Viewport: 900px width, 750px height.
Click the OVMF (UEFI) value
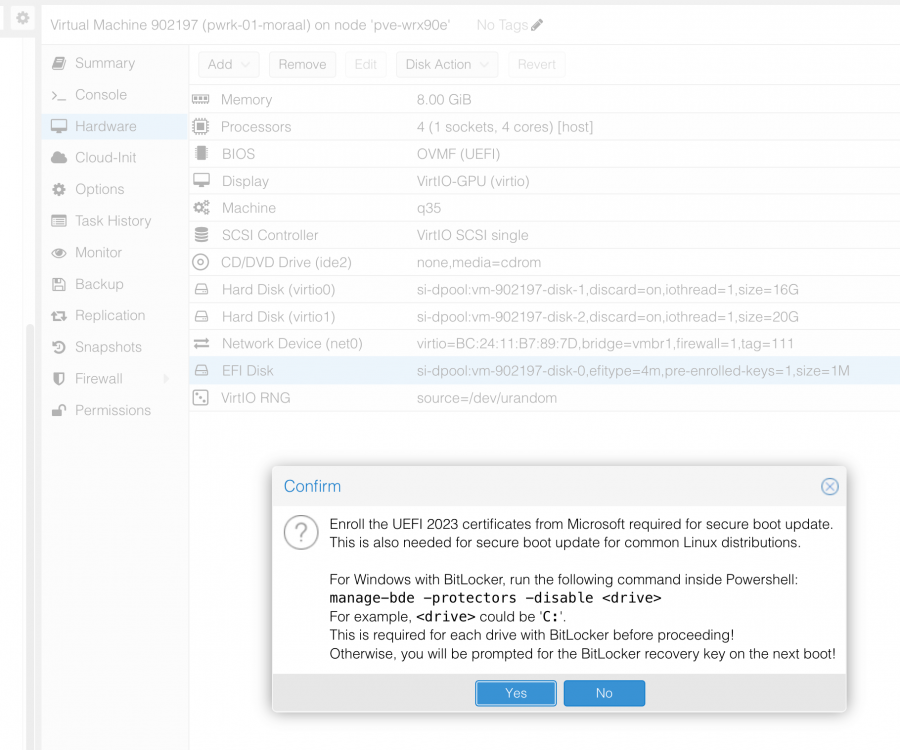(x=458, y=154)
